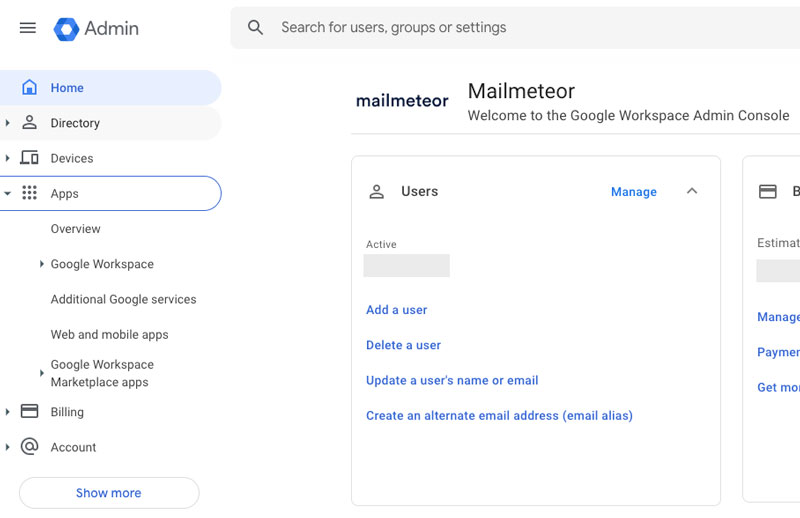800x518 pixels.
Task: Open Apps Overview
Action: point(76,229)
